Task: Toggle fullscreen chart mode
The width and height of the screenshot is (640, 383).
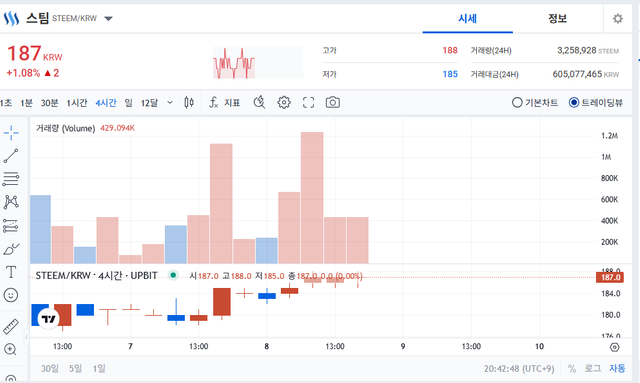Action: (x=309, y=102)
